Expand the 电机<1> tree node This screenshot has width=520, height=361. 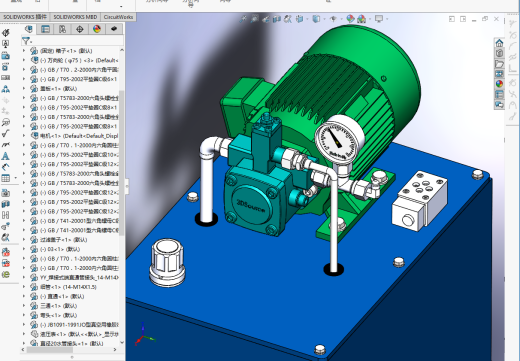point(24,136)
